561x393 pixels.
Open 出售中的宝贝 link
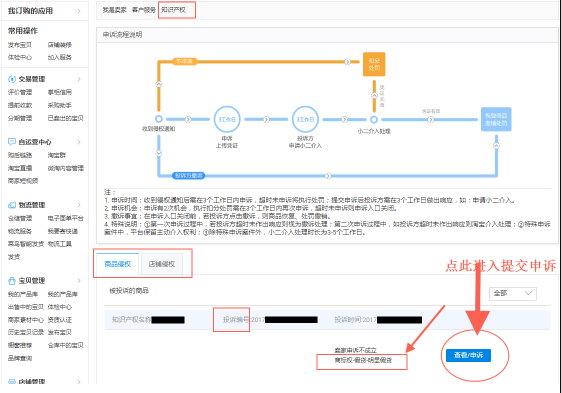tap(26, 307)
